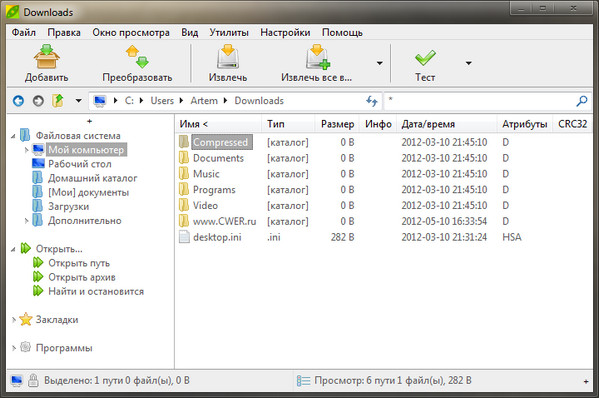Click the C: breadcrumb segment
The height and width of the screenshot is (398, 599).
(x=129, y=101)
